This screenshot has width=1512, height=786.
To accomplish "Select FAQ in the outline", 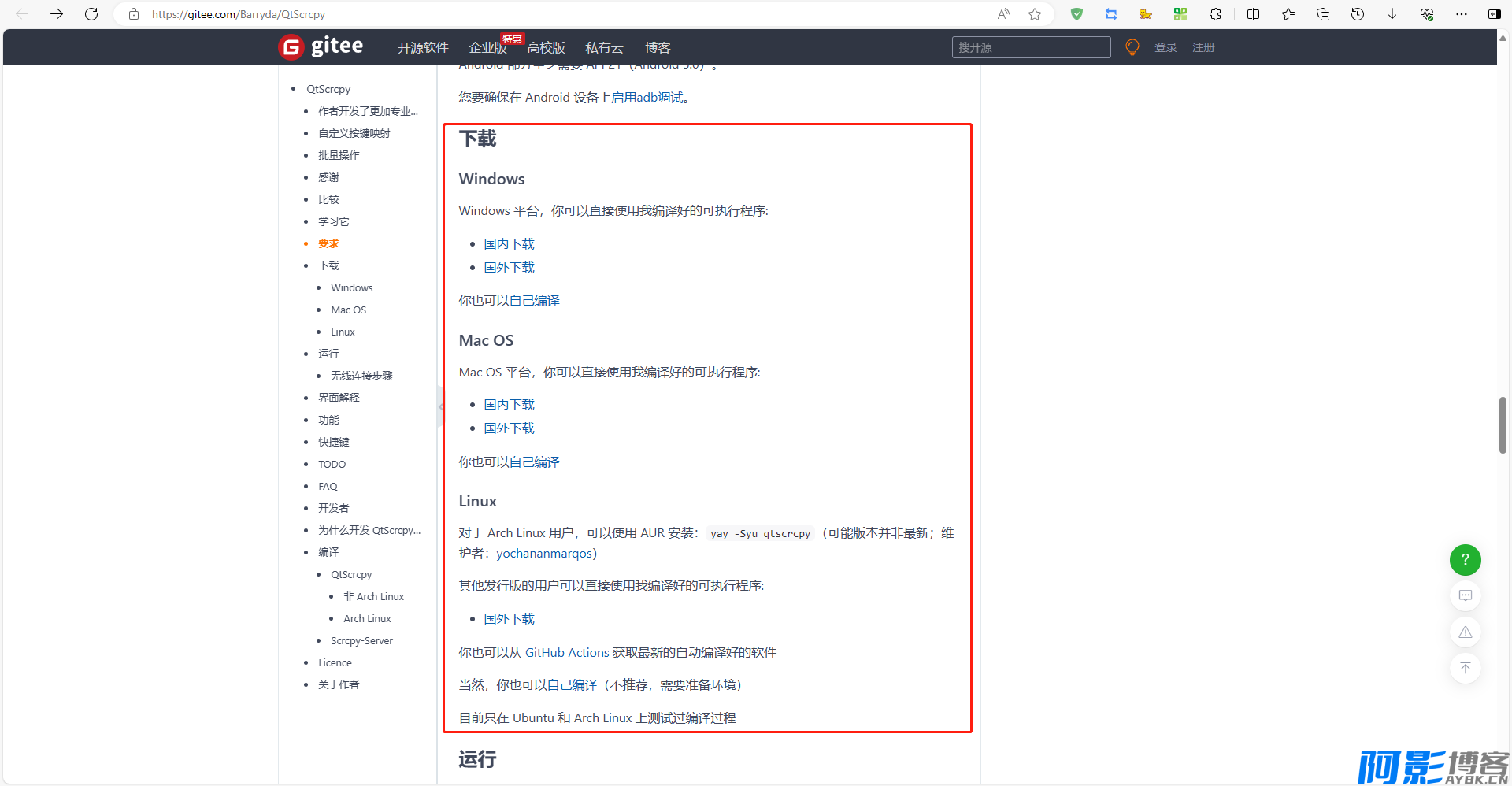I will 328,486.
